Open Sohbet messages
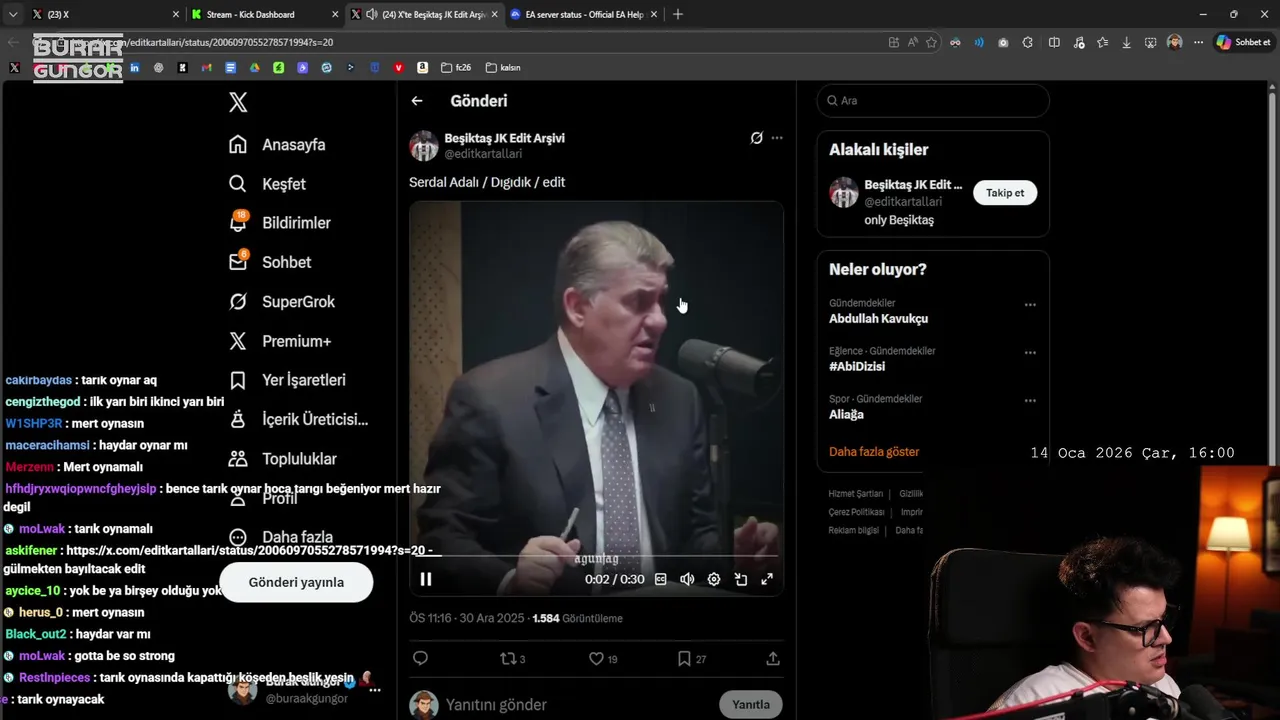The width and height of the screenshot is (1280, 720). click(x=270, y=262)
